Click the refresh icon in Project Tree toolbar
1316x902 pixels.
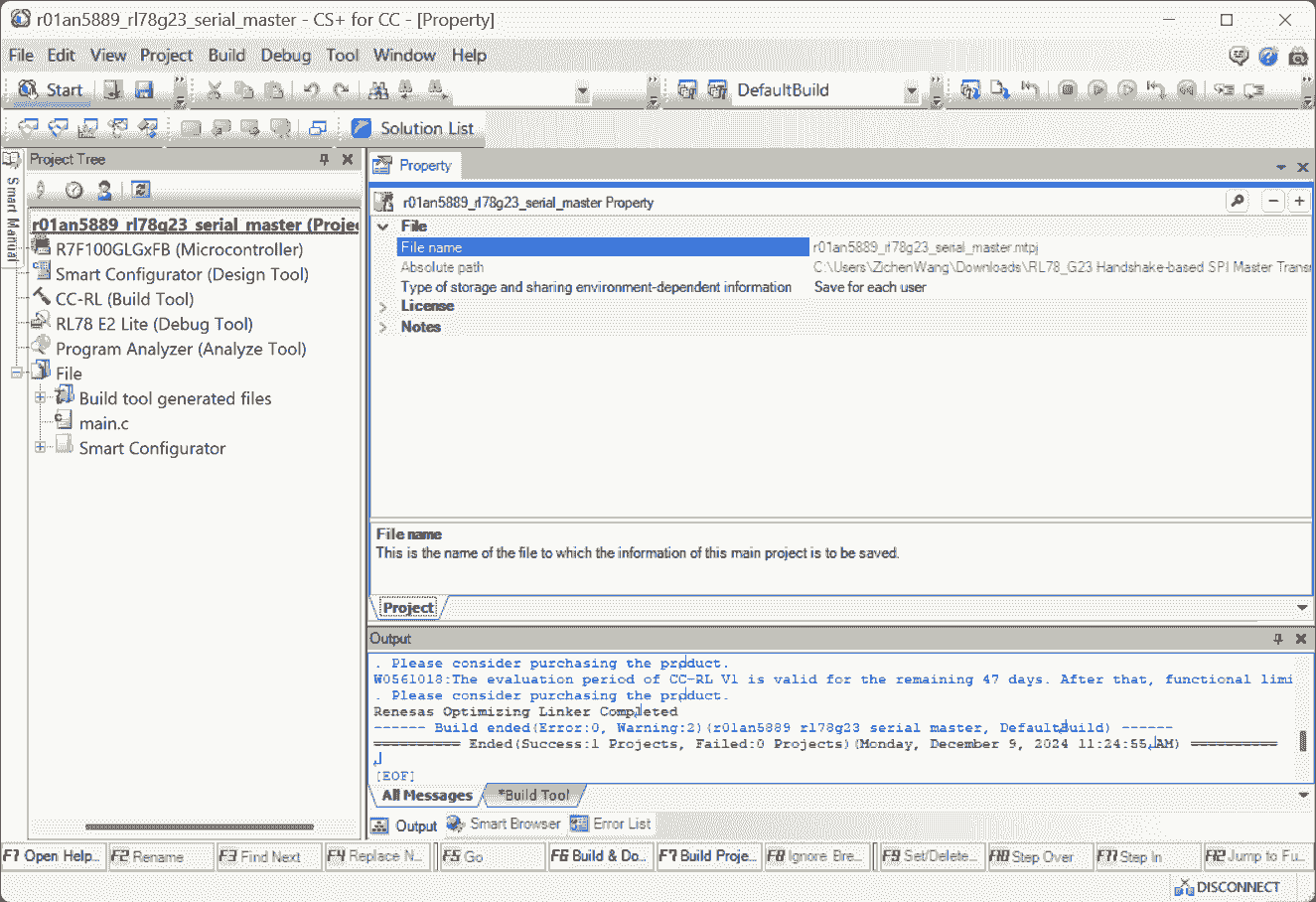141,190
